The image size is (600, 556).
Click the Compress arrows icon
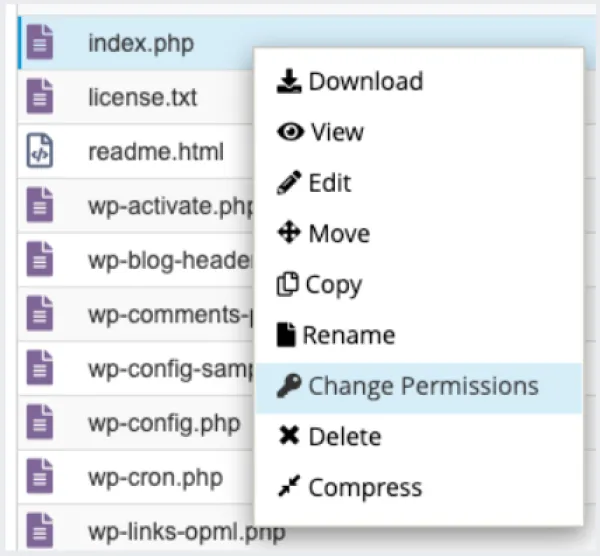point(289,486)
